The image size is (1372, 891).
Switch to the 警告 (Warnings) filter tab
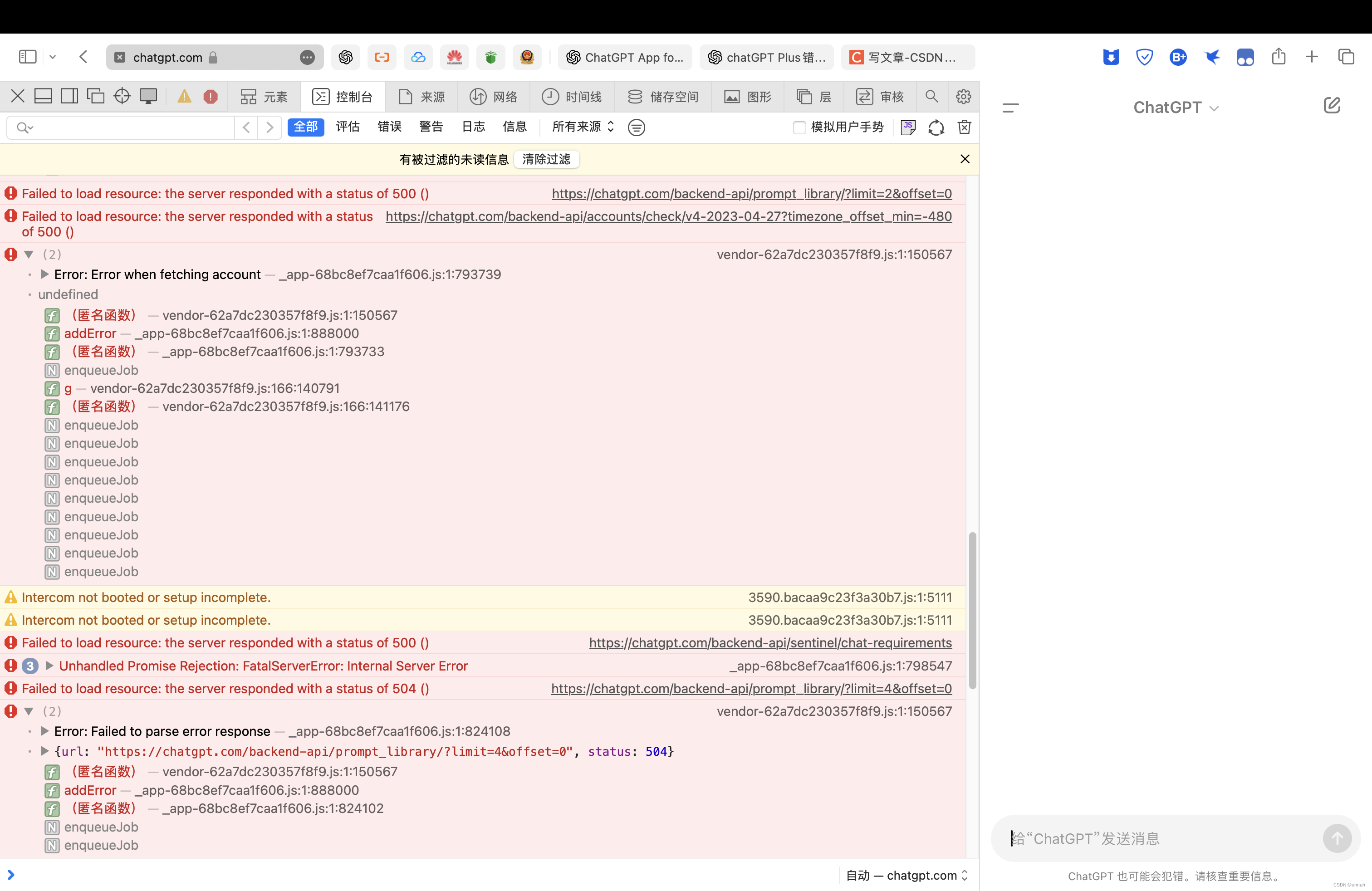(431, 127)
